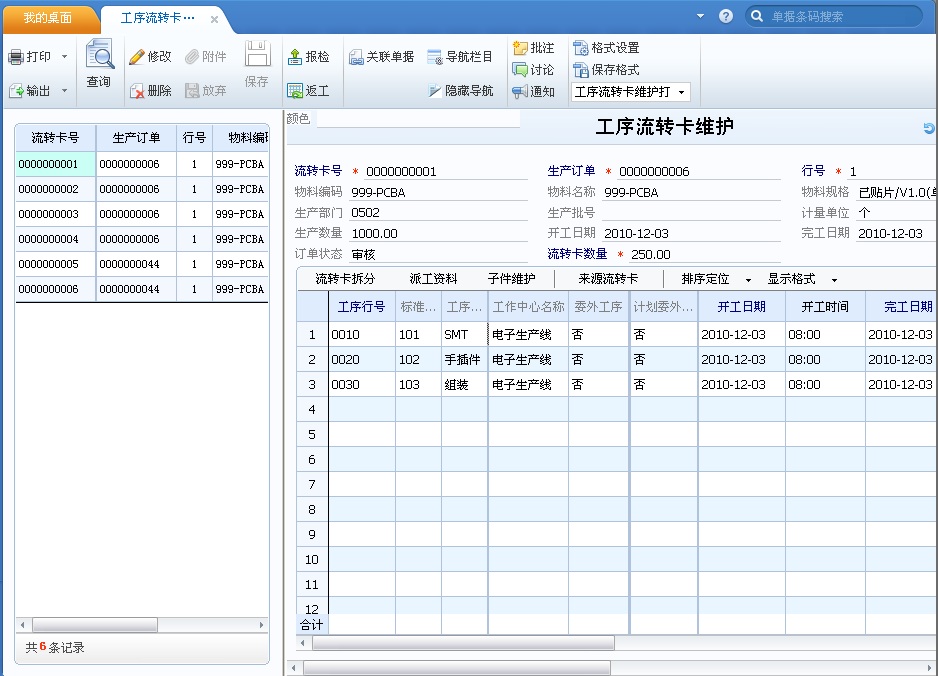This screenshot has height=676, width=938.
Task: Click the routing grid horizontal scrollbar thumb
Action: coord(463,643)
